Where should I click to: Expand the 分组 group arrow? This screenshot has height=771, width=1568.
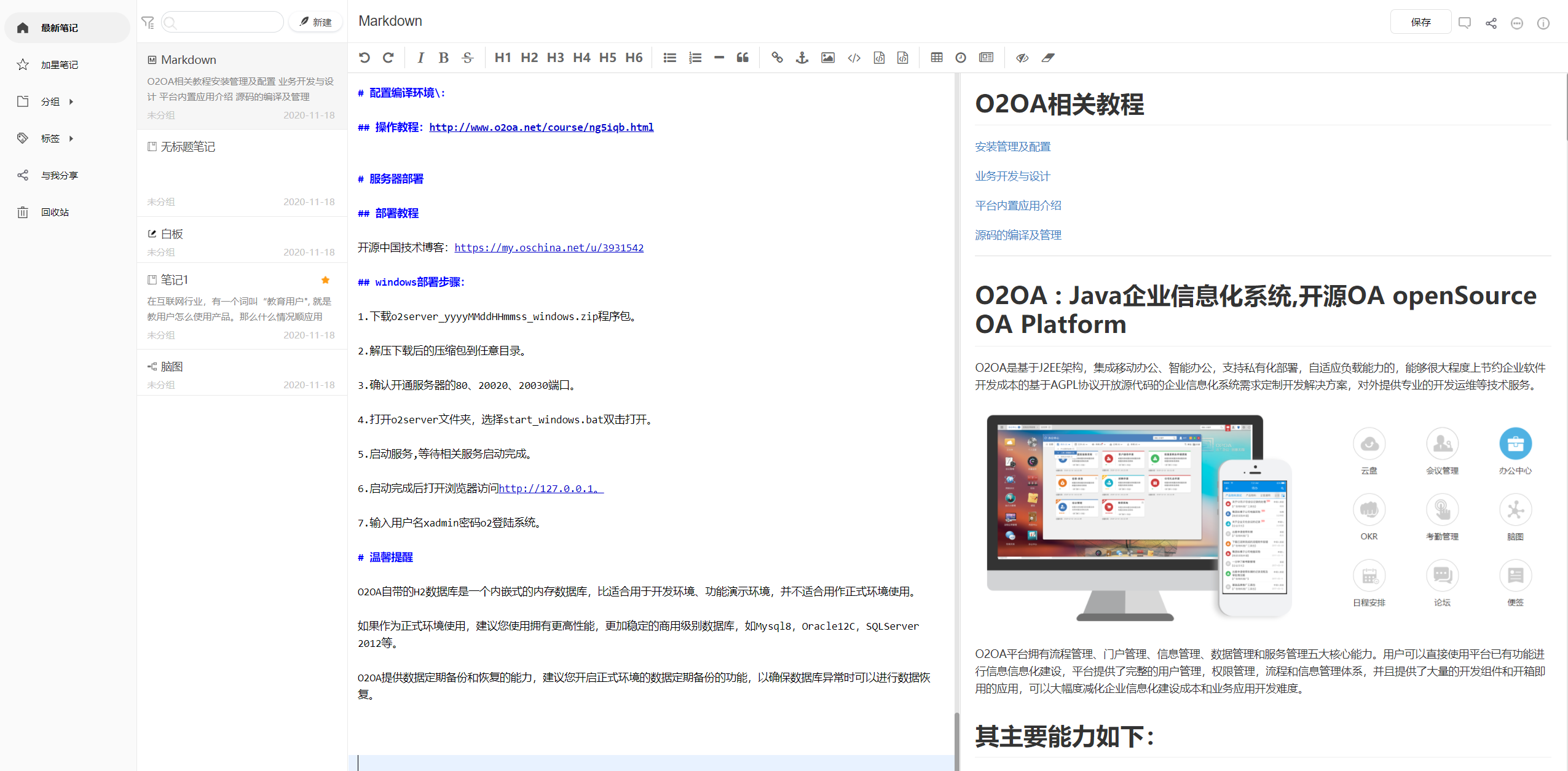point(71,102)
